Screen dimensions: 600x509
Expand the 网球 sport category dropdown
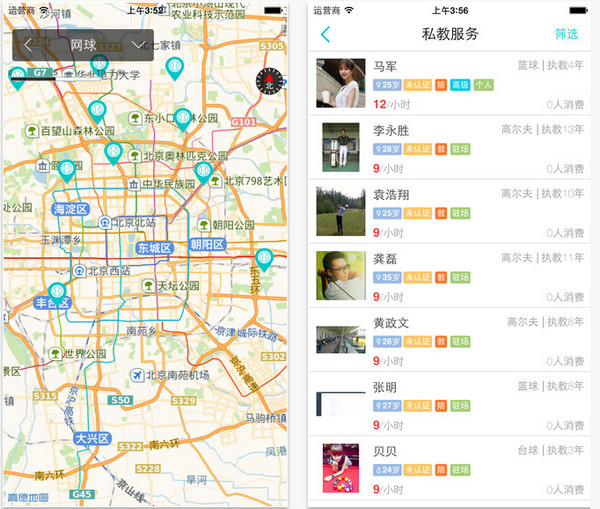click(x=138, y=45)
